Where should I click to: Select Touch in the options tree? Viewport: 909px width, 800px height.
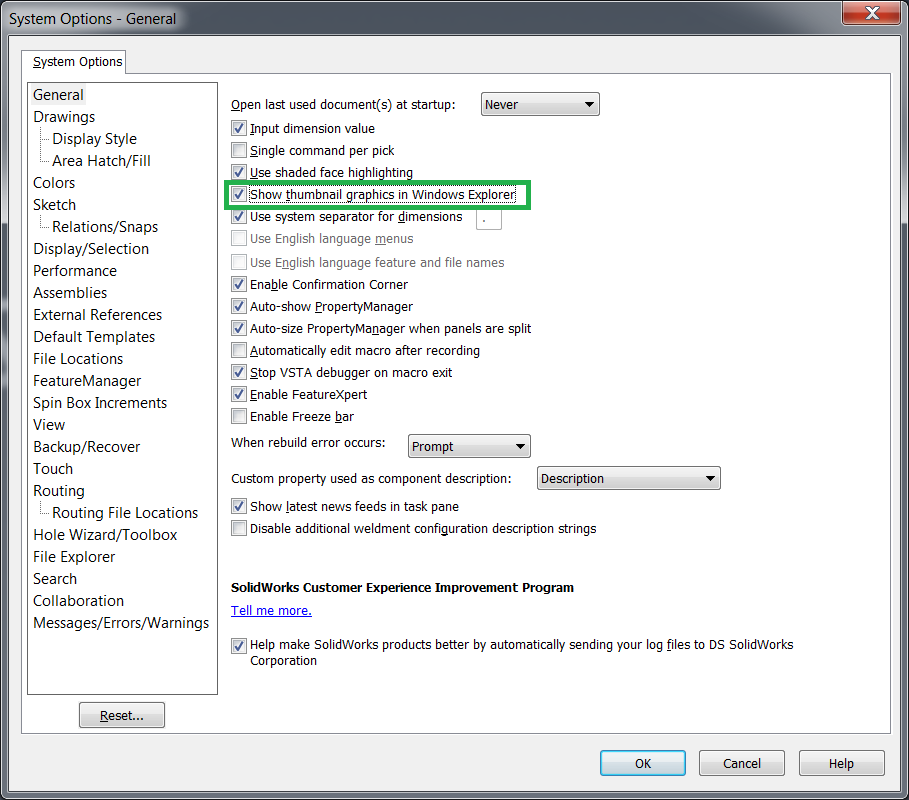[53, 469]
